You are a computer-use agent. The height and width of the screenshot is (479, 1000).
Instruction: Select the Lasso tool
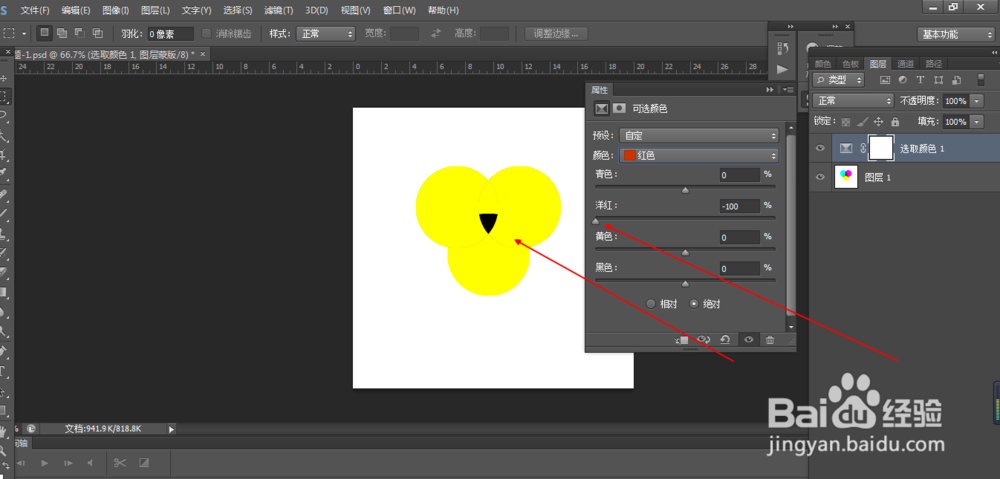pos(4,115)
